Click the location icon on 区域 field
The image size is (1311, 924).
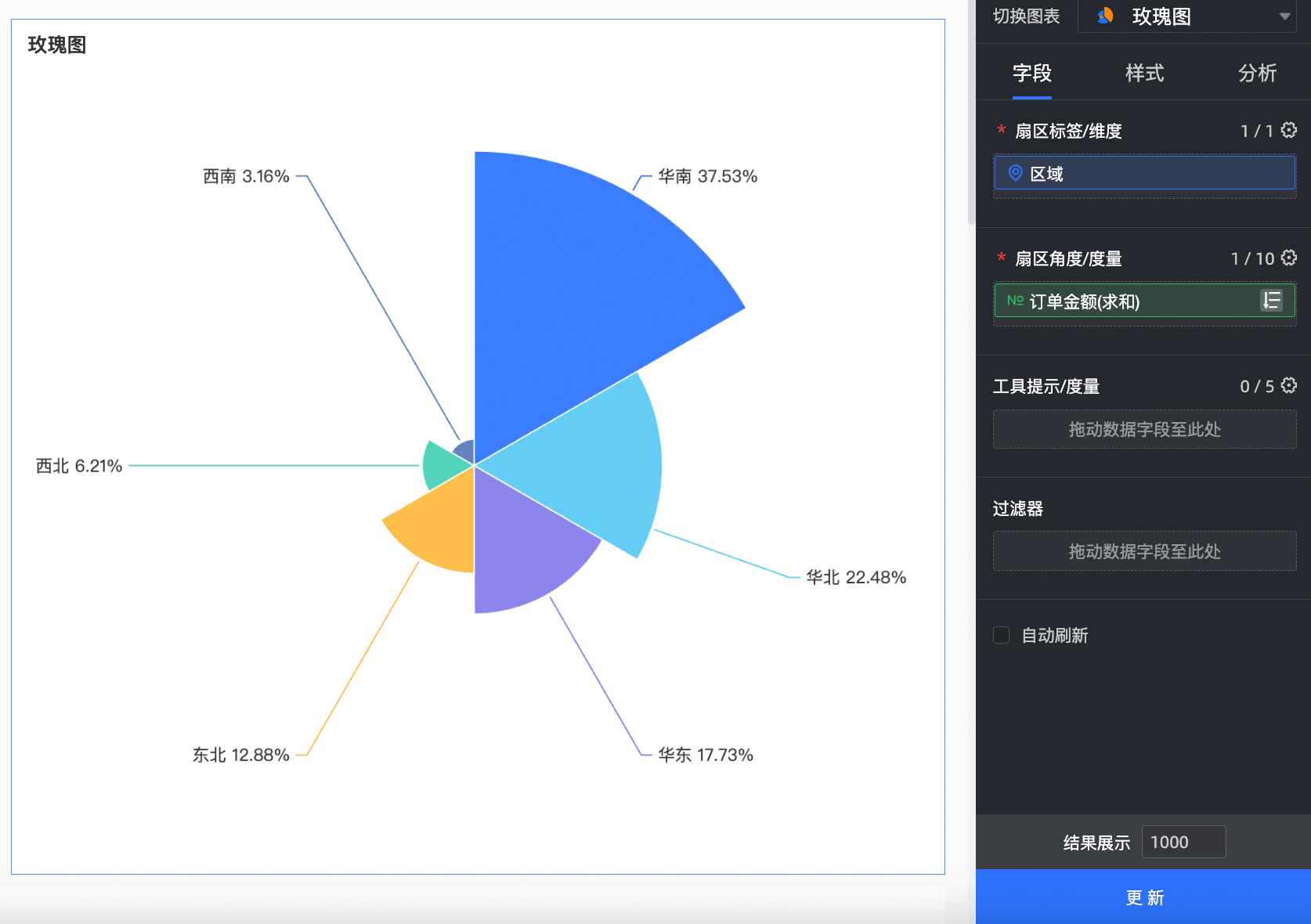[1015, 173]
